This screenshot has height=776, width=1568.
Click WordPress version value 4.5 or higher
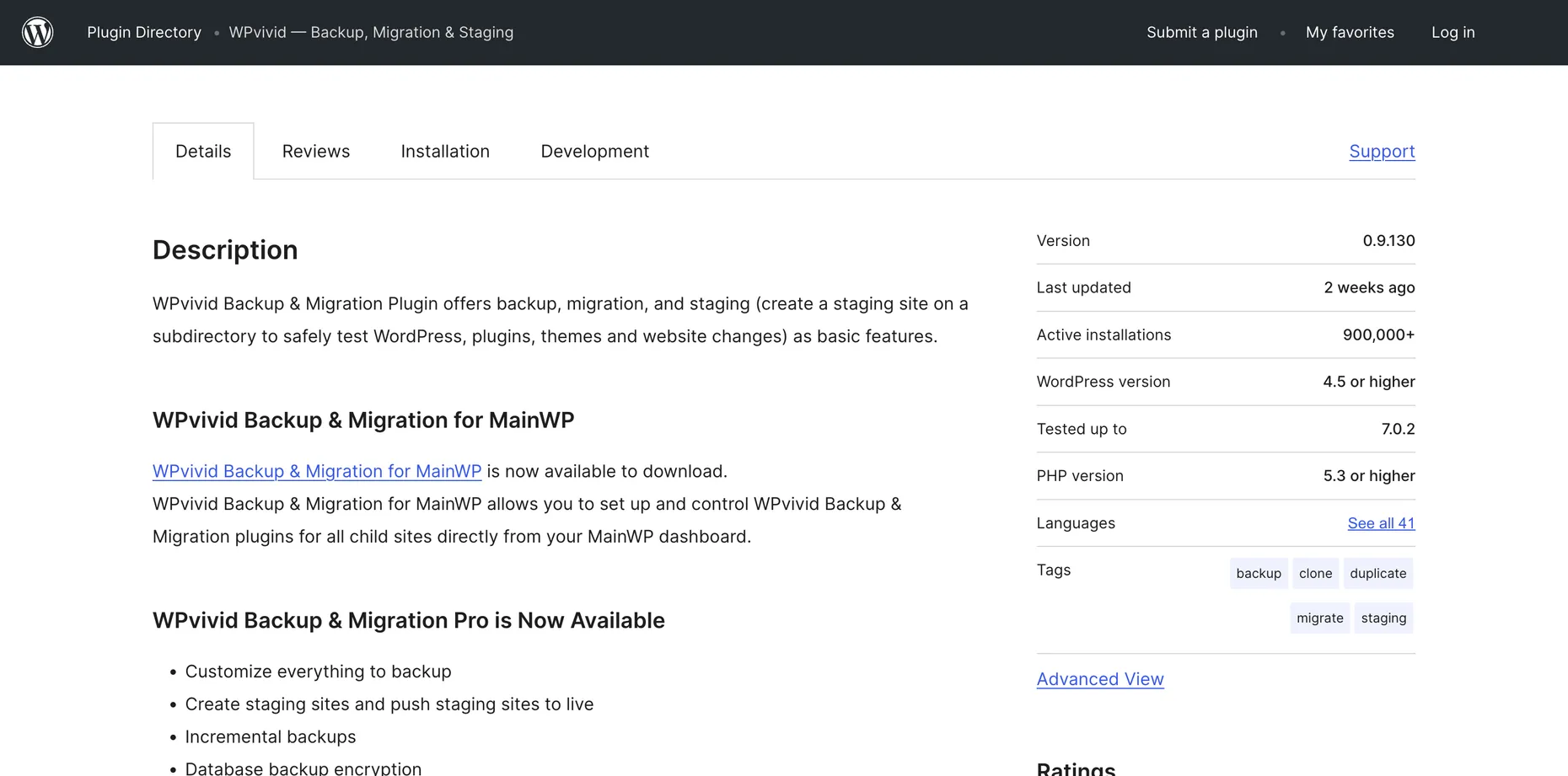pos(1369,382)
